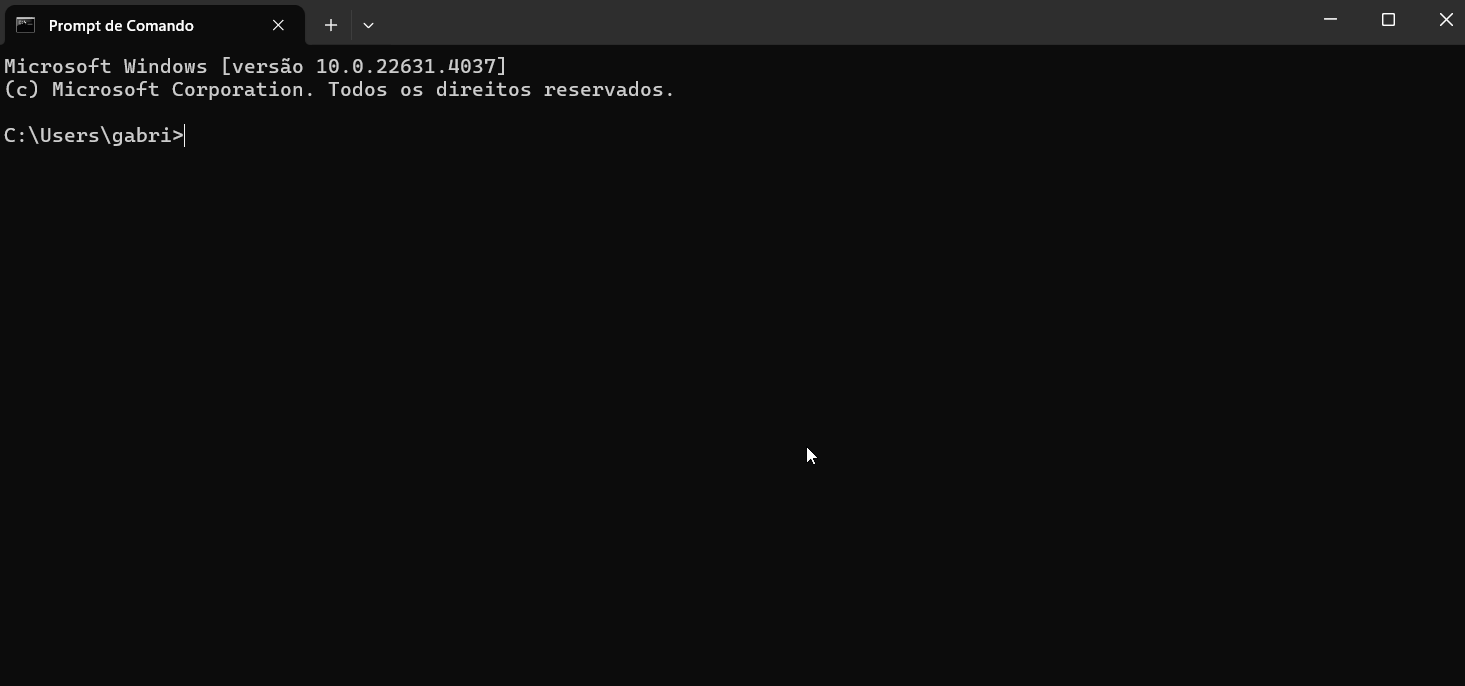The image size is (1465, 686).
Task: Click the (c) copyright symbol text
Action: [21, 90]
